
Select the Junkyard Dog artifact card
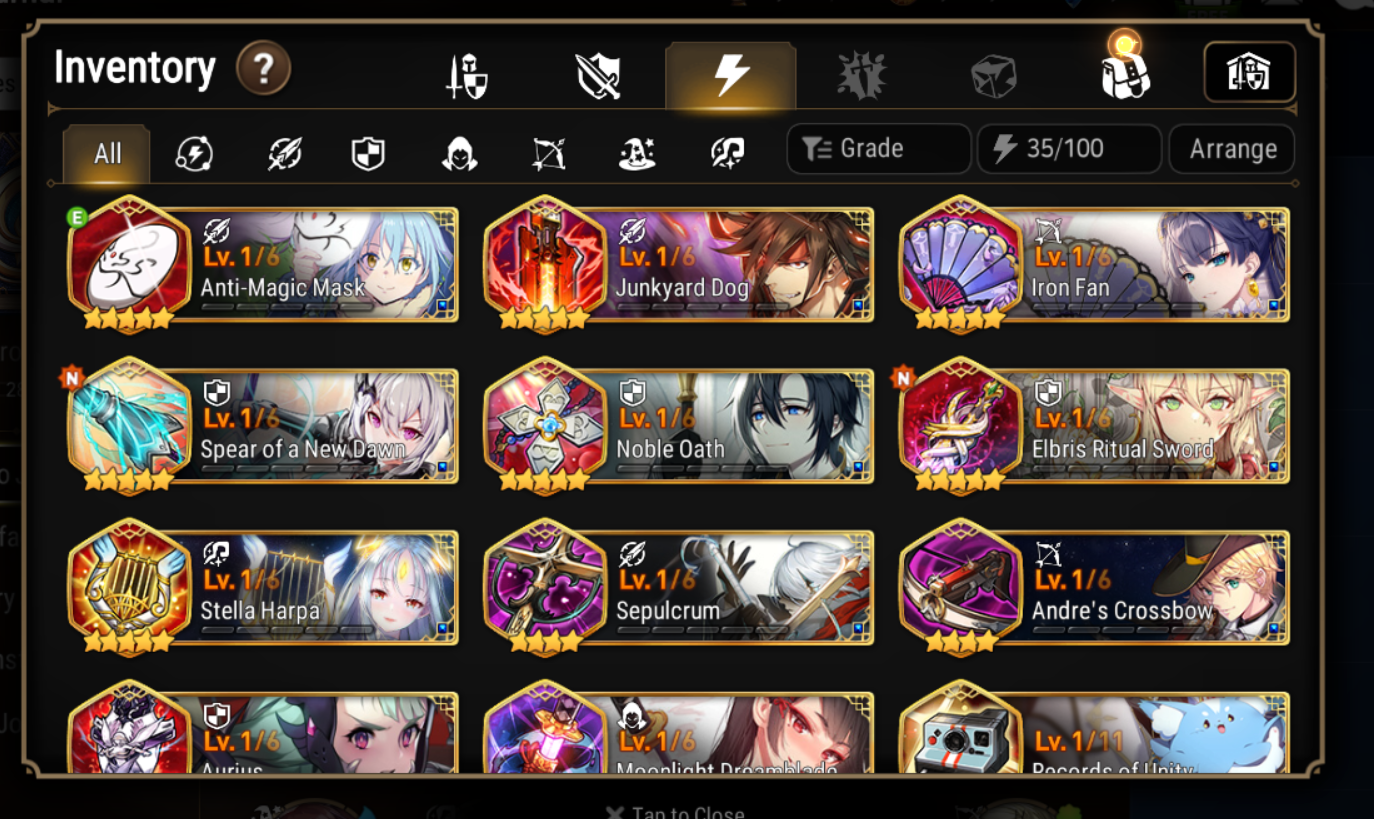click(679, 265)
